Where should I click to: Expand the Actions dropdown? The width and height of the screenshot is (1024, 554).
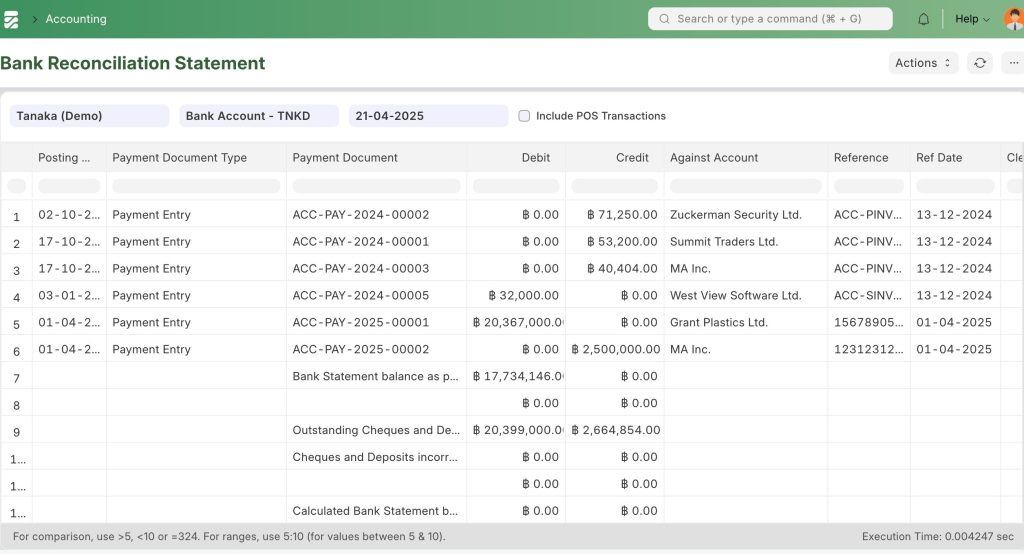pyautogui.click(x=923, y=63)
